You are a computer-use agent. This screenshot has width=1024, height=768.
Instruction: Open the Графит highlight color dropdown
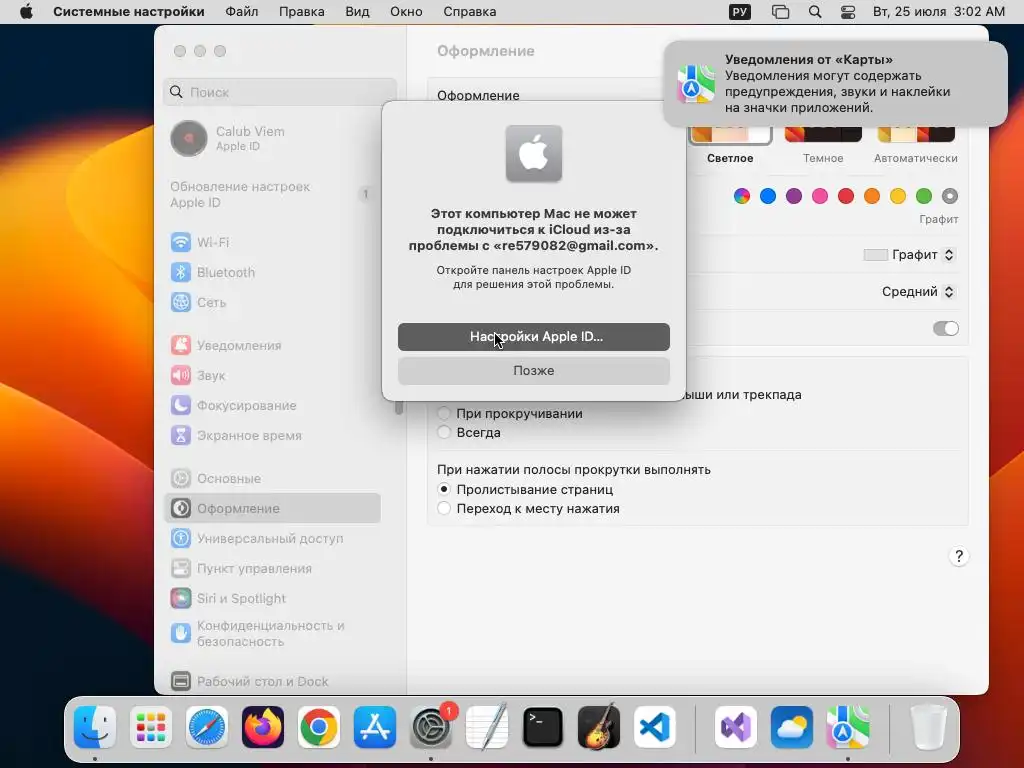(x=910, y=255)
